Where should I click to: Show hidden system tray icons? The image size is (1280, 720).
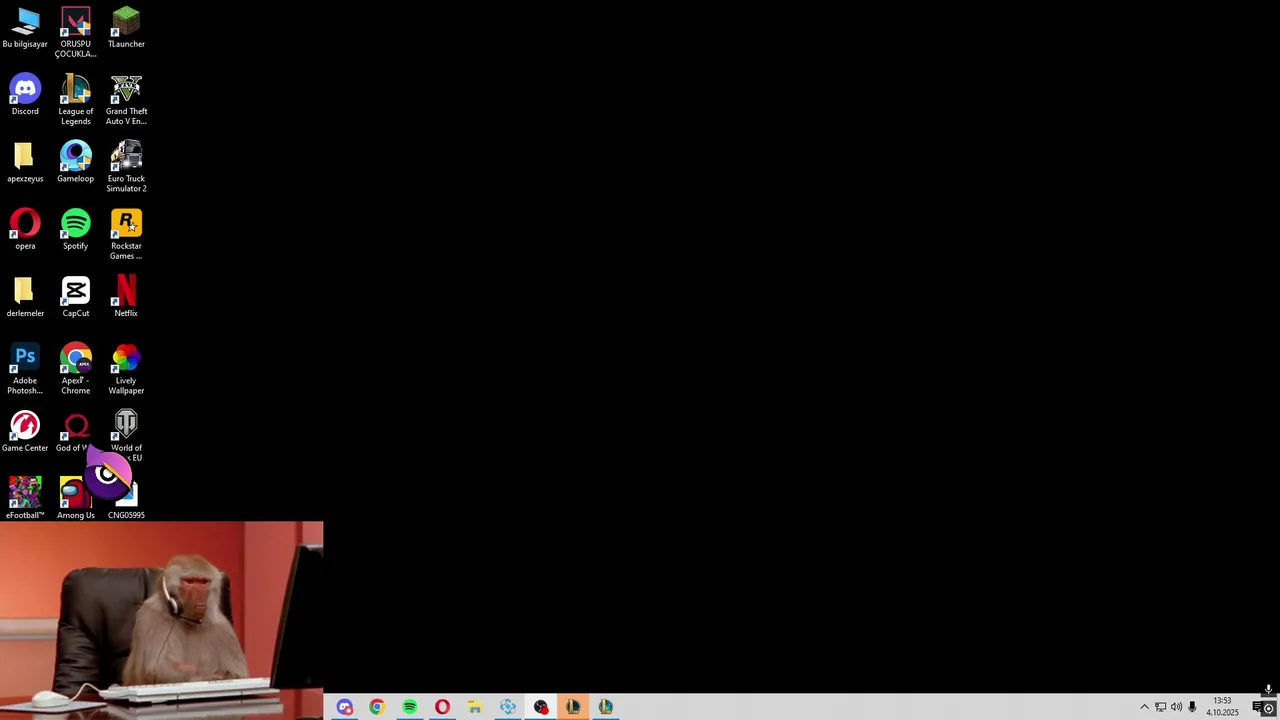click(x=1144, y=707)
